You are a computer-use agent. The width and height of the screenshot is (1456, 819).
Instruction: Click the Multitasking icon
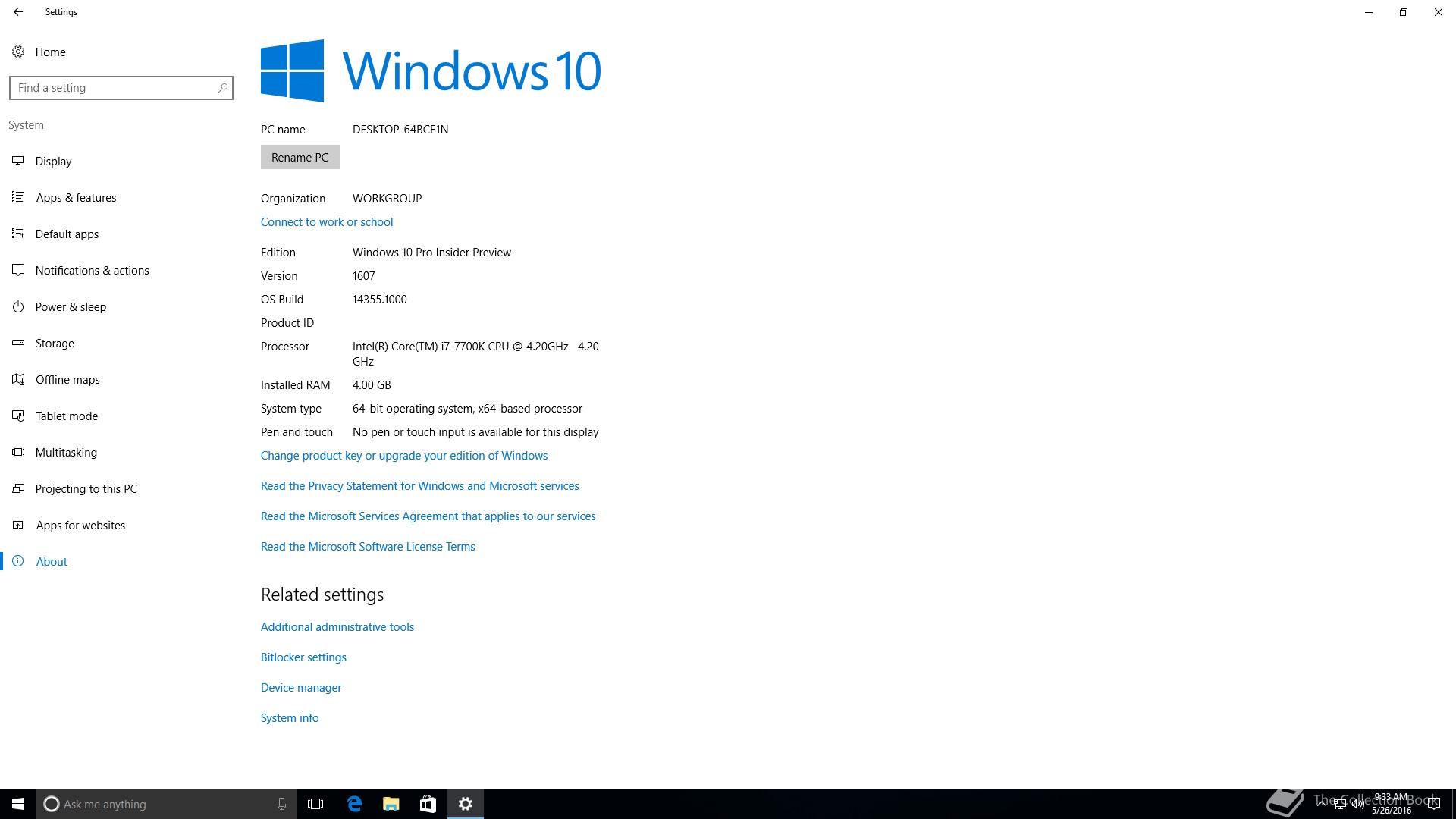click(18, 452)
